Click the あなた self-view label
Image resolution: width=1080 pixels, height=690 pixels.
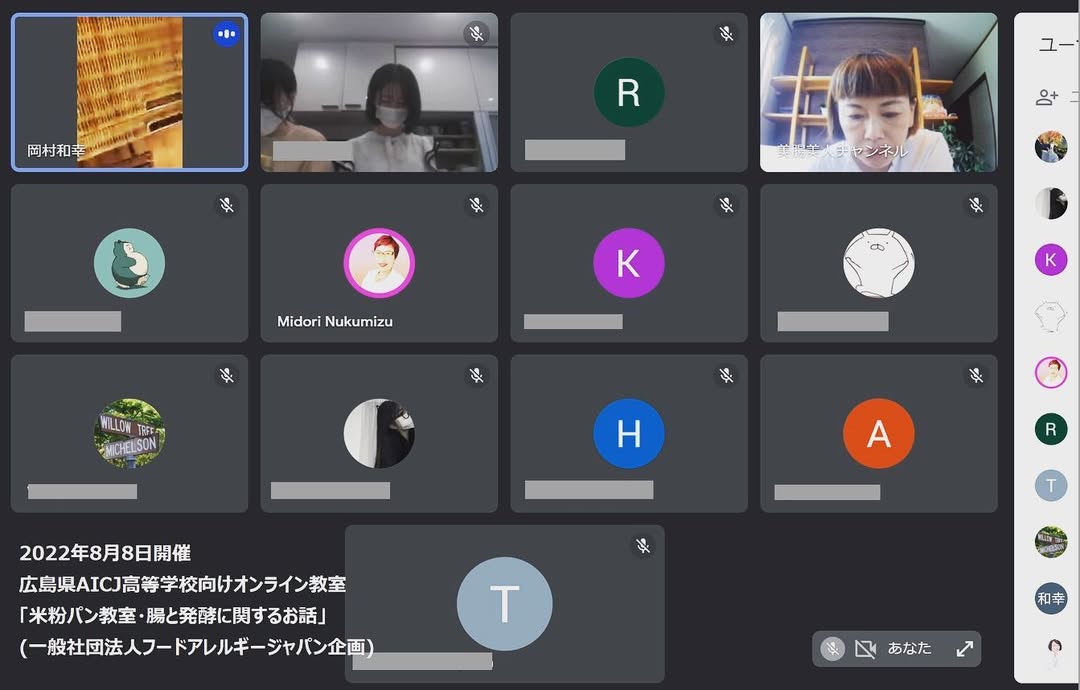(909, 648)
